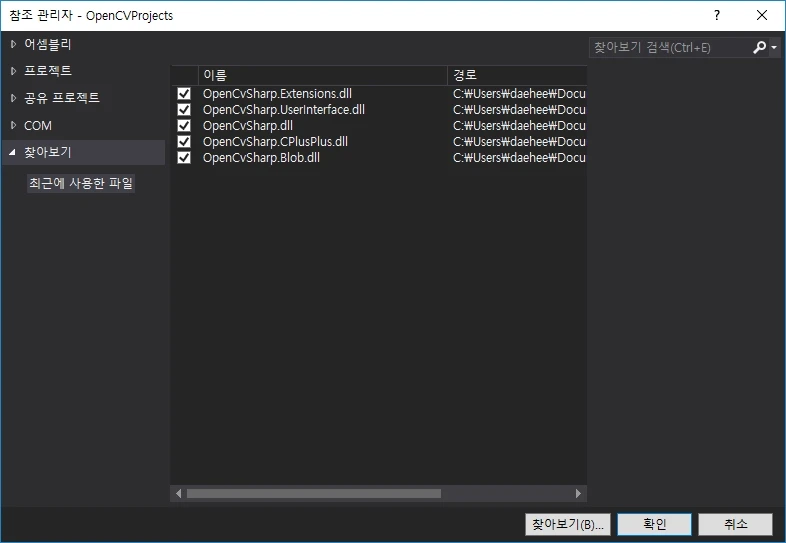This screenshot has height=543, width=786.
Task: Click the 이름 column header
Action: point(322,75)
